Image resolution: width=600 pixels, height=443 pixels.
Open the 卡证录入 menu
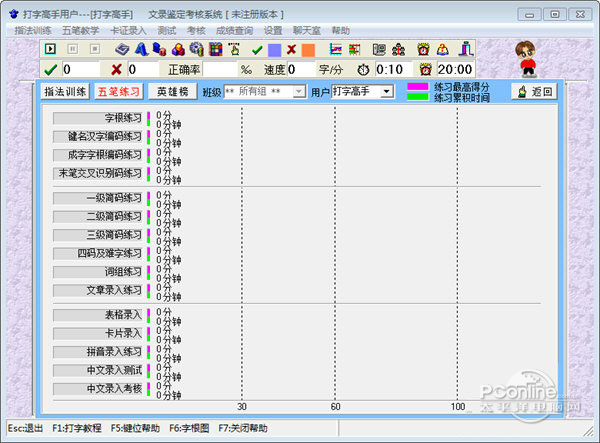[128, 31]
